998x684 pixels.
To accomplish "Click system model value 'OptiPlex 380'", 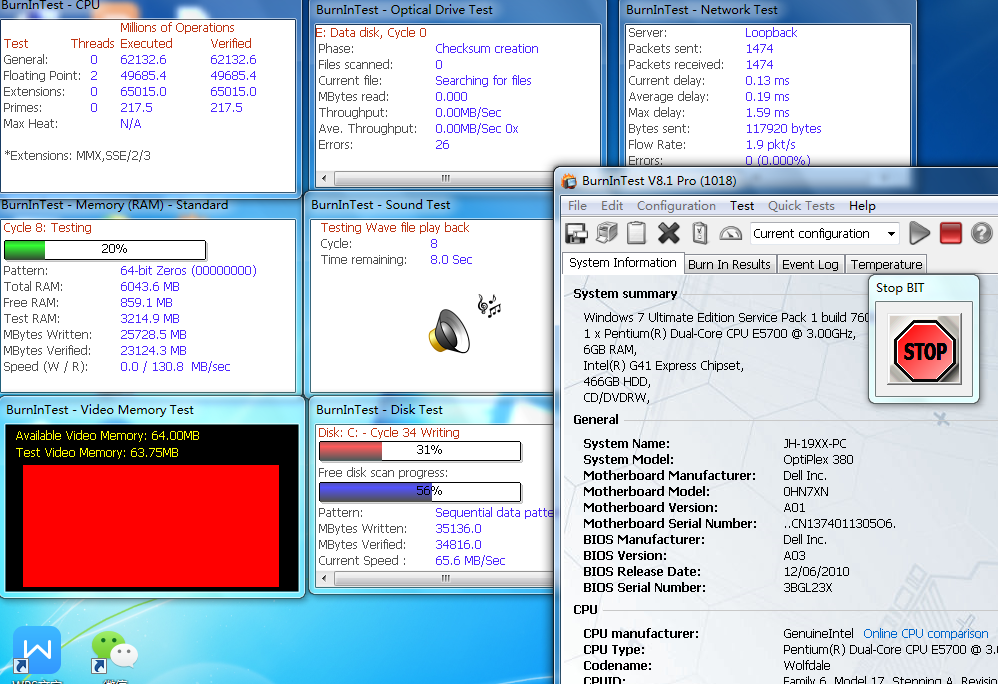I will pos(818,459).
